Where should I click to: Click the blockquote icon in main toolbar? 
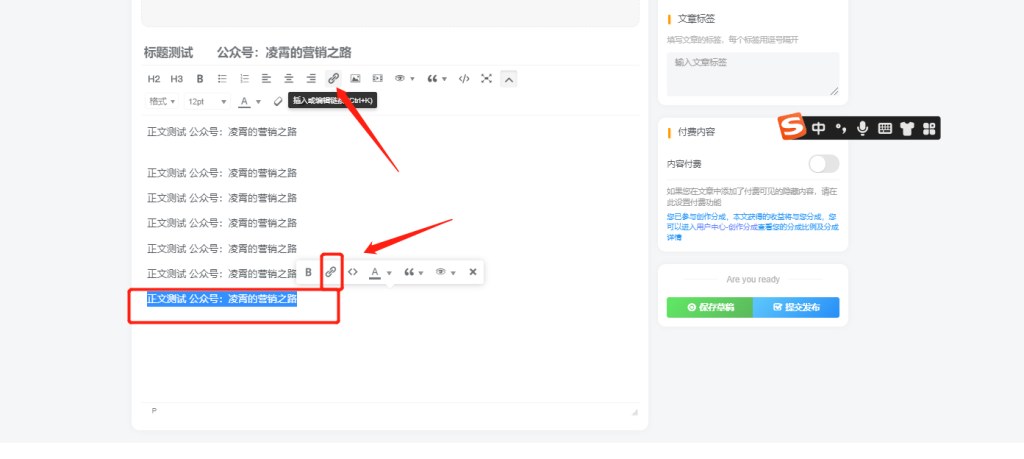point(432,79)
